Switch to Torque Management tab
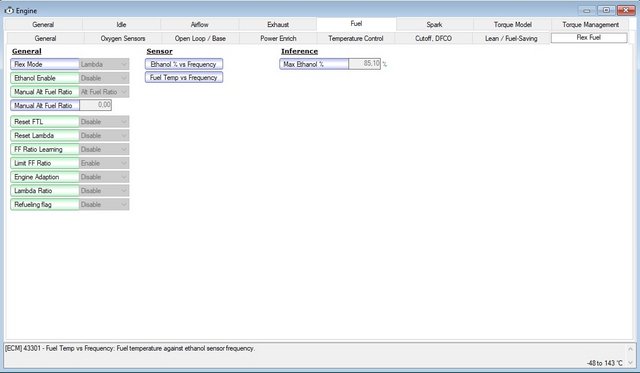This screenshot has width=640, height=373. point(591,24)
